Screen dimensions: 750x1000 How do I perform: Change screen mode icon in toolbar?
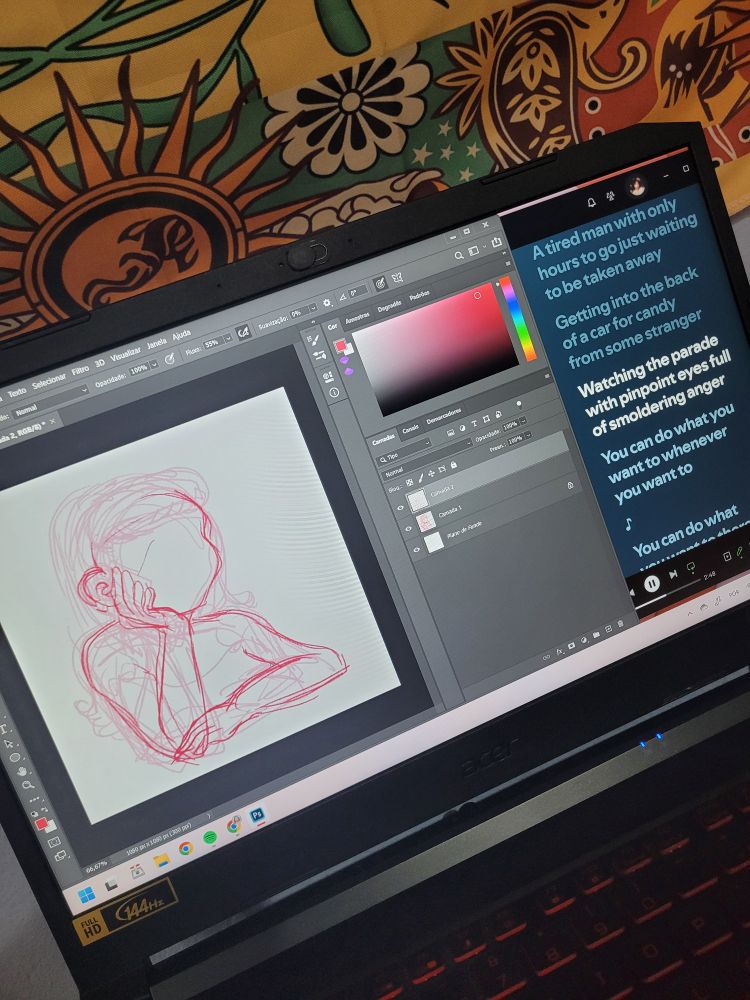(x=61, y=854)
